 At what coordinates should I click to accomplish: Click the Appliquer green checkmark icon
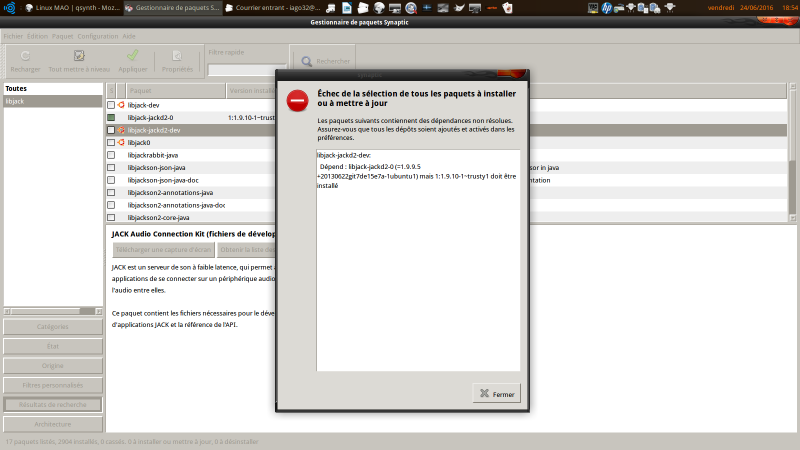coord(133,55)
